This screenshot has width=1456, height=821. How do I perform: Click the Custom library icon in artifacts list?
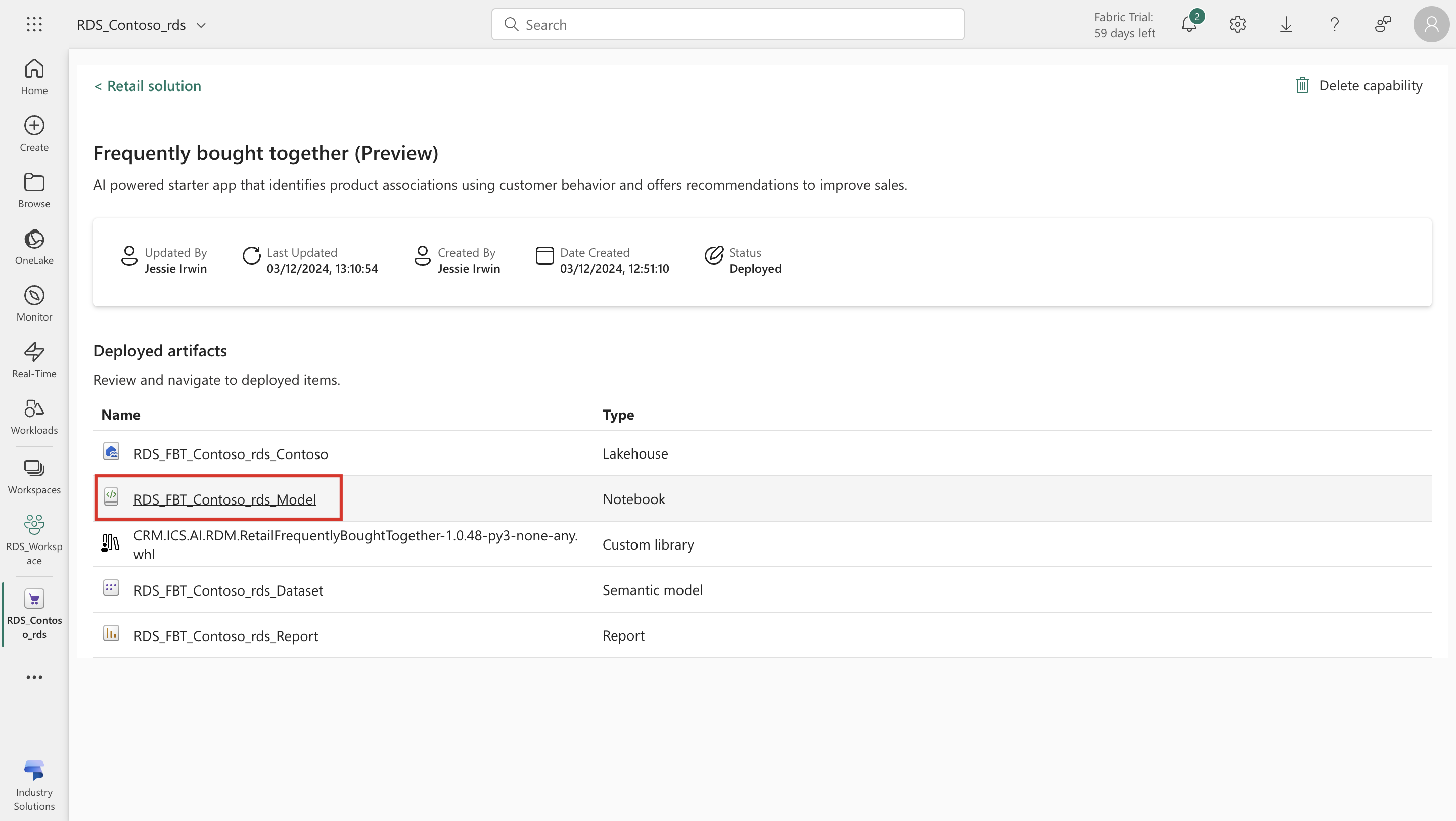coord(110,542)
